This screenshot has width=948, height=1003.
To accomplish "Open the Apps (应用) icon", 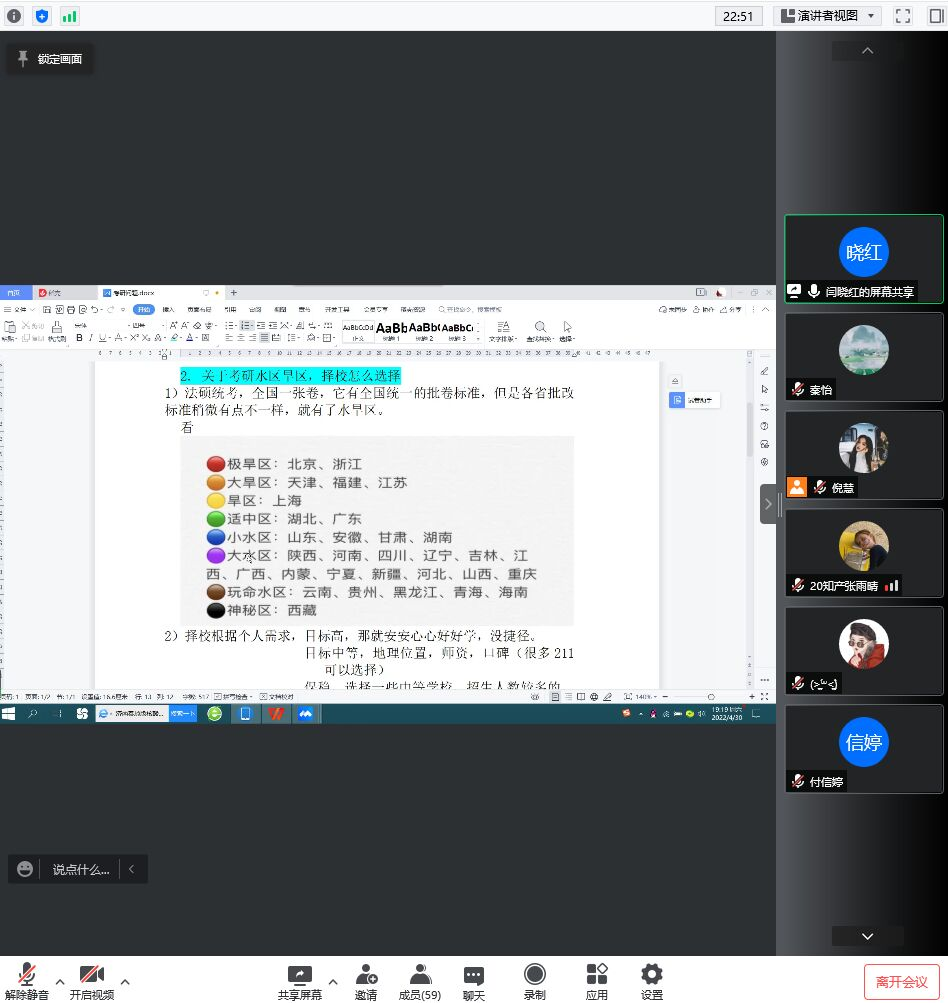I will pyautogui.click(x=597, y=981).
